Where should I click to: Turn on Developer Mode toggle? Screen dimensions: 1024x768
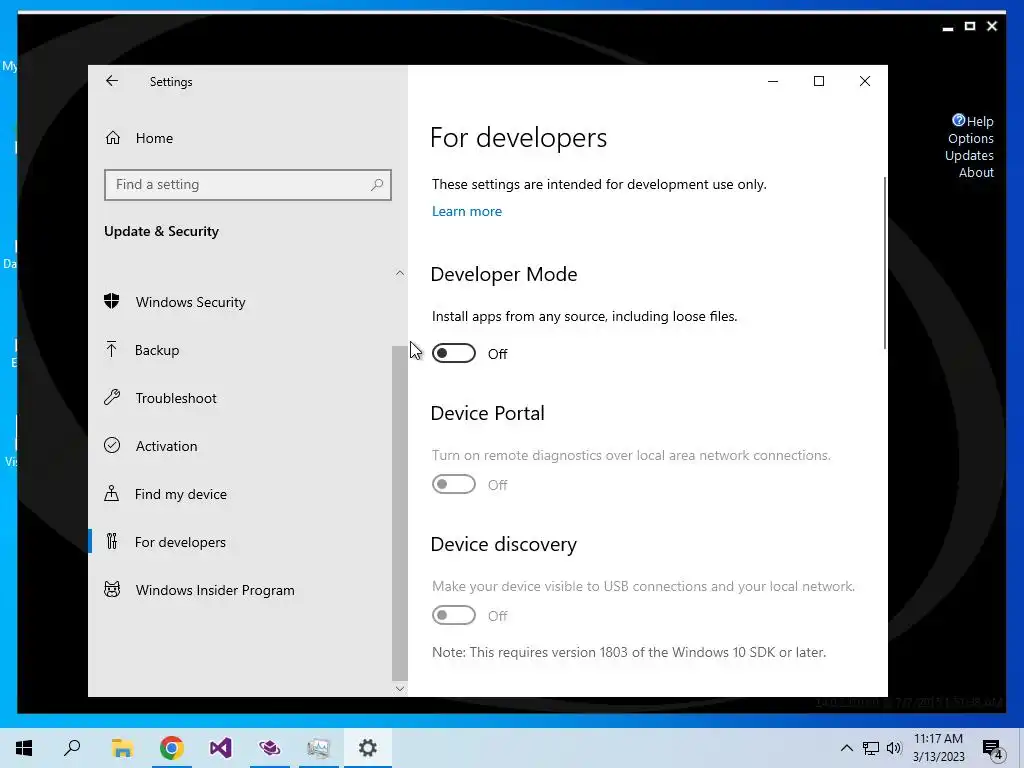[453, 353]
